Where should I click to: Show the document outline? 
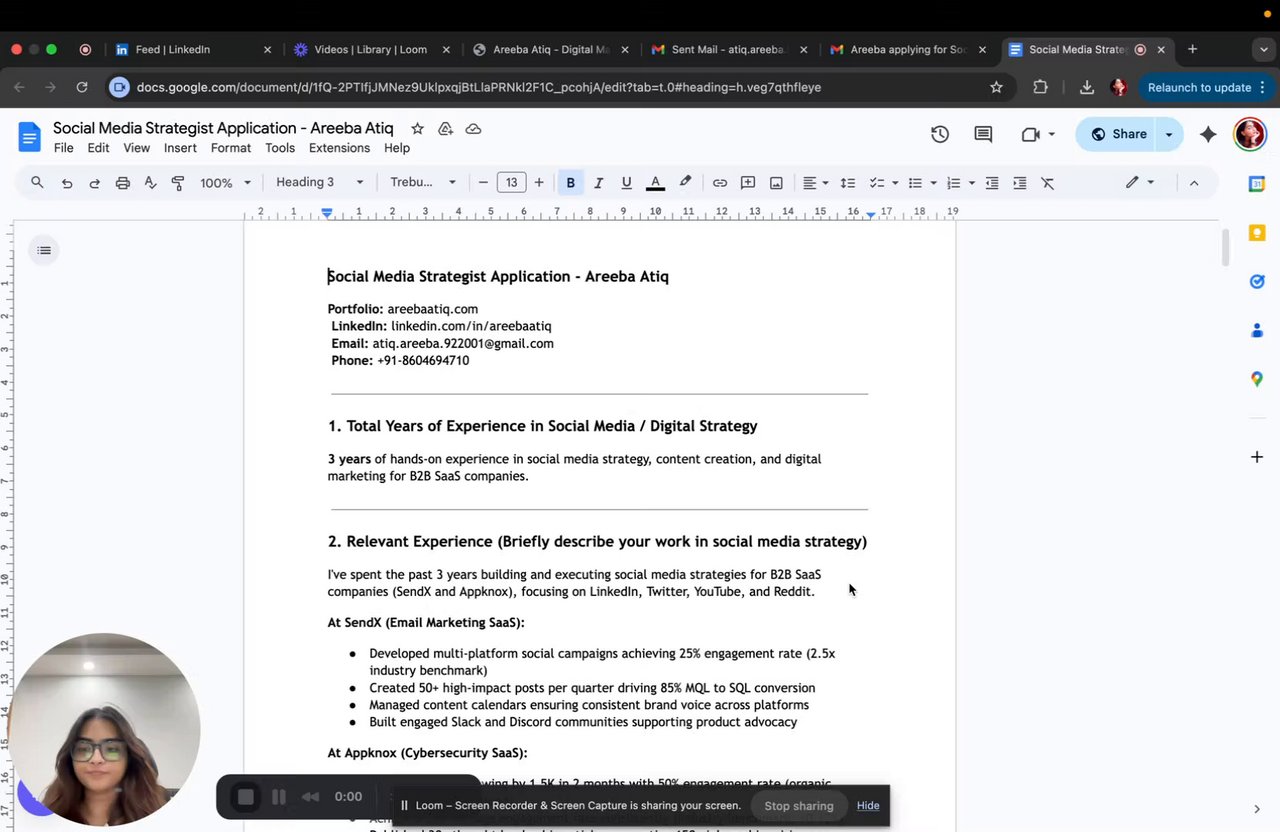click(x=44, y=250)
